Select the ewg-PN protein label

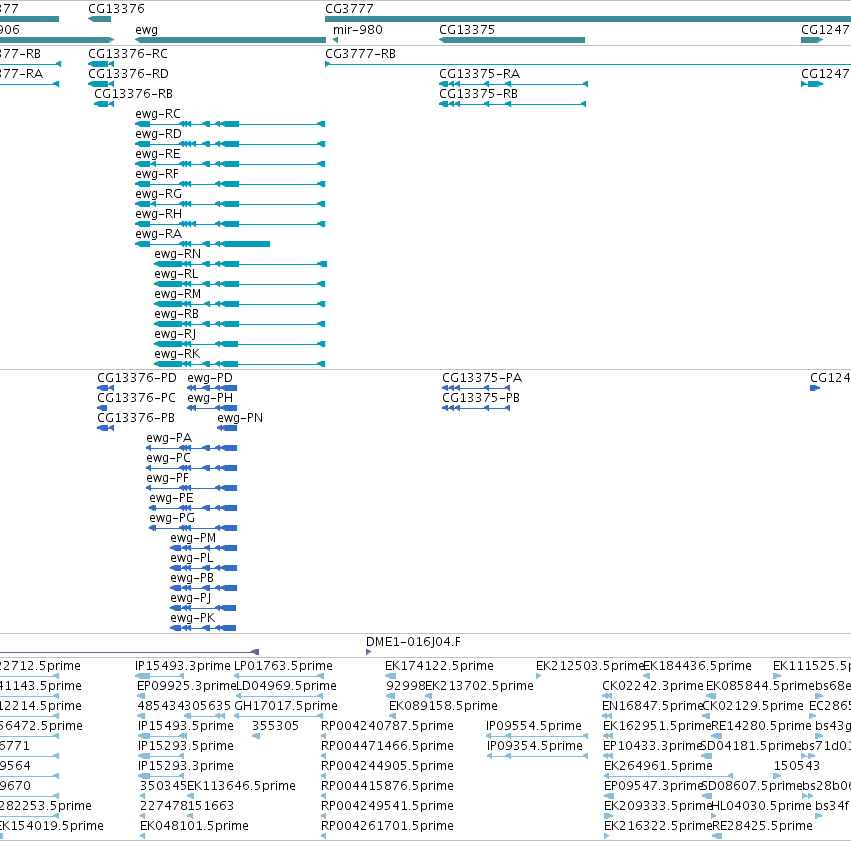[240, 418]
